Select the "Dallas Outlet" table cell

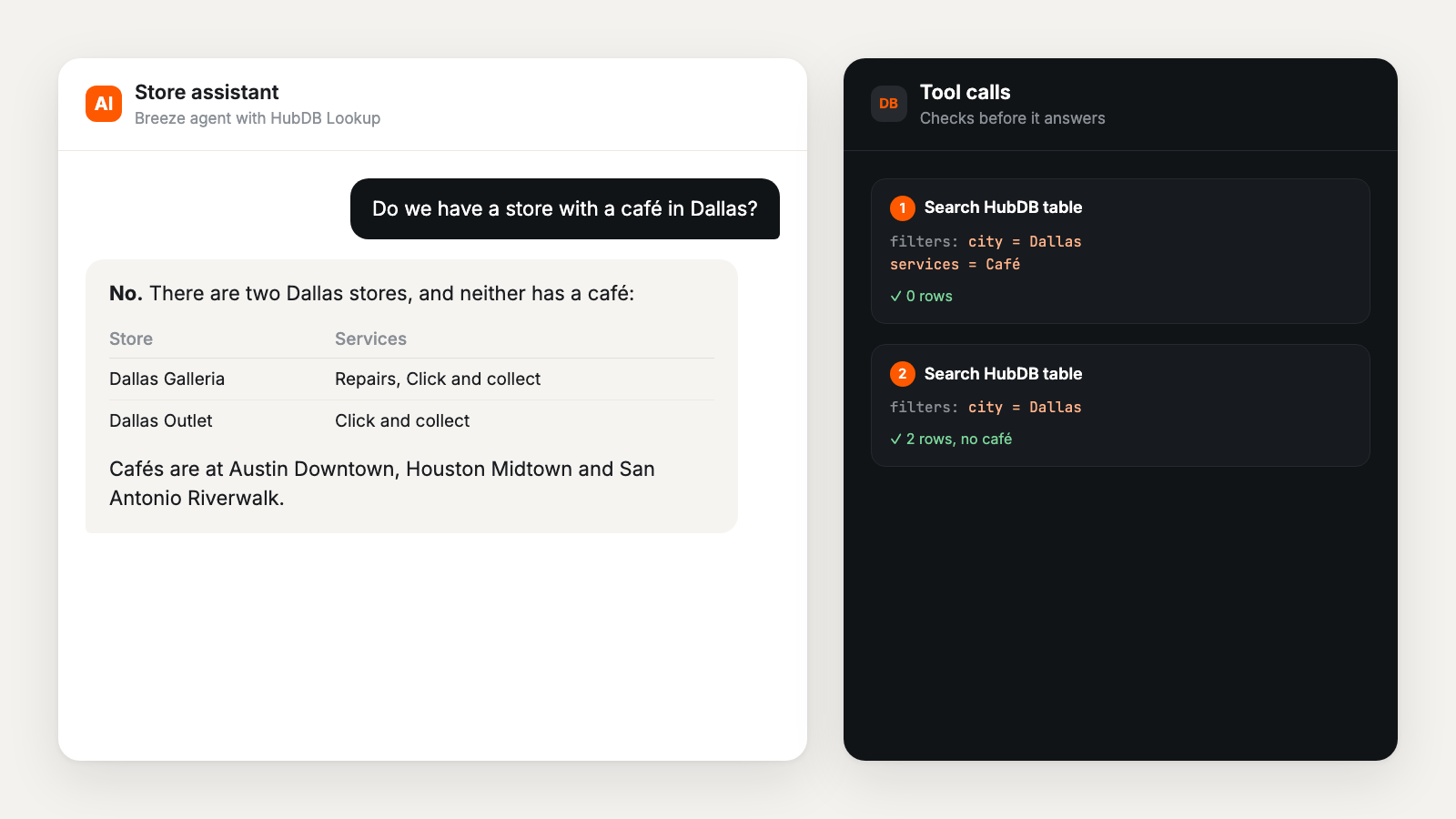[x=160, y=420]
